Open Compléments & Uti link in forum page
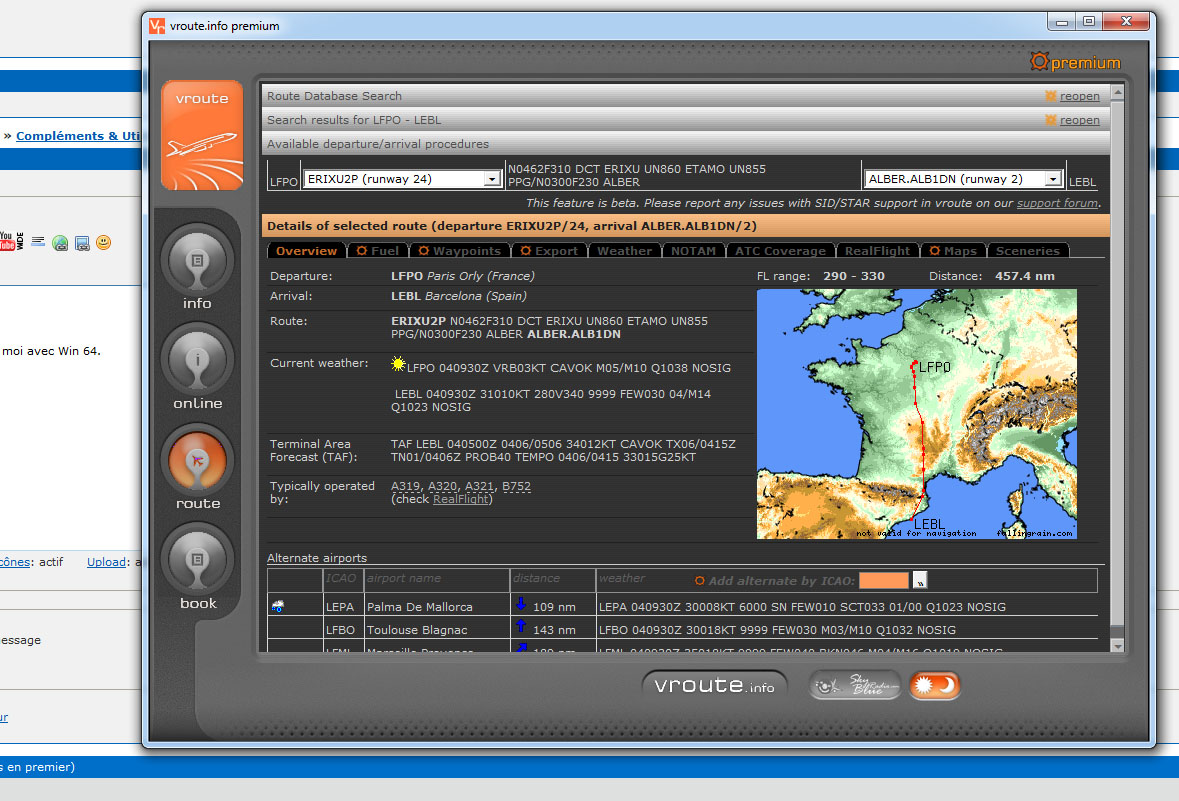 [x=78, y=135]
